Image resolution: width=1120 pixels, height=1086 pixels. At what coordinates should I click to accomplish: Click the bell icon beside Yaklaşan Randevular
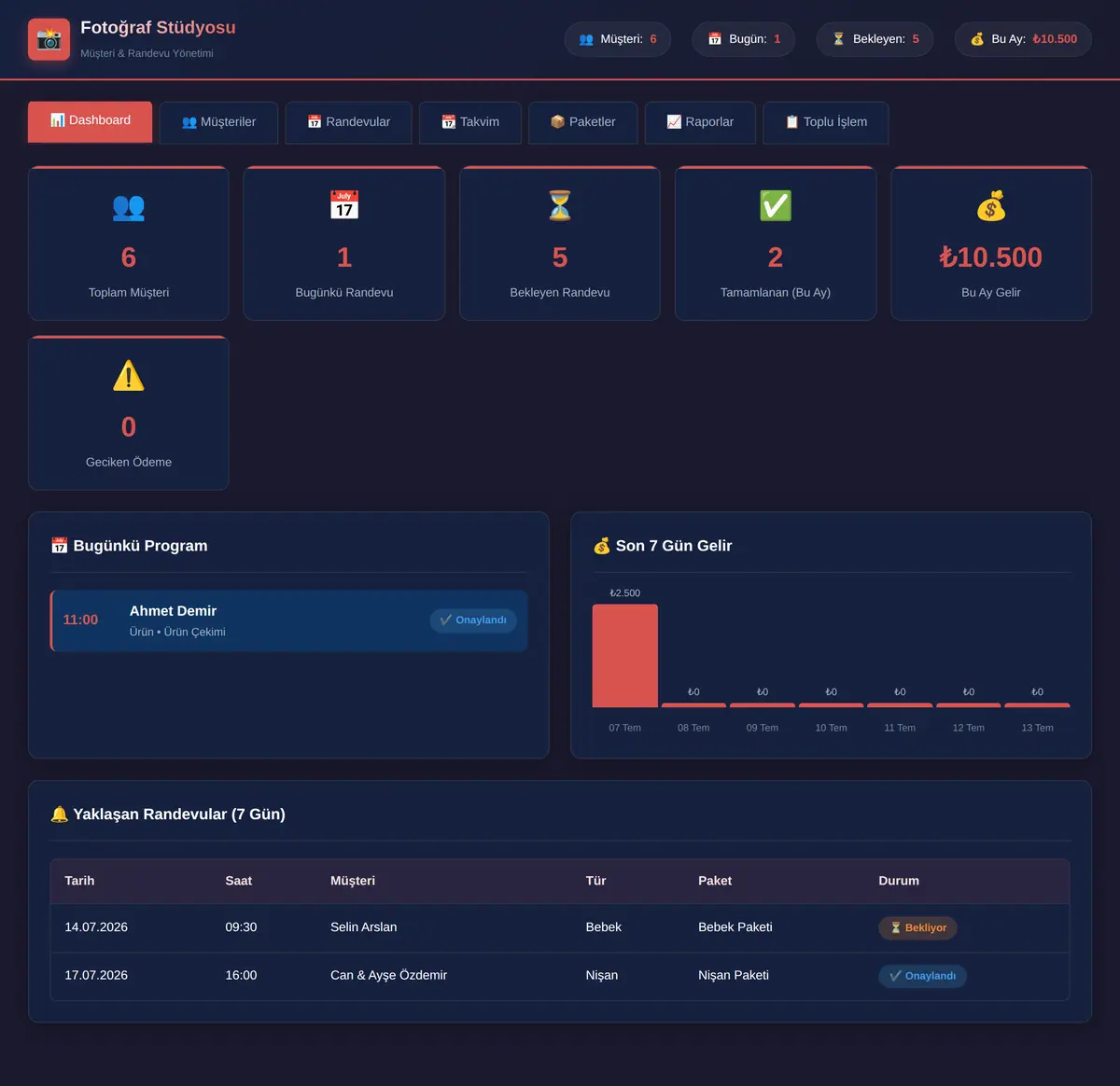[x=60, y=814]
